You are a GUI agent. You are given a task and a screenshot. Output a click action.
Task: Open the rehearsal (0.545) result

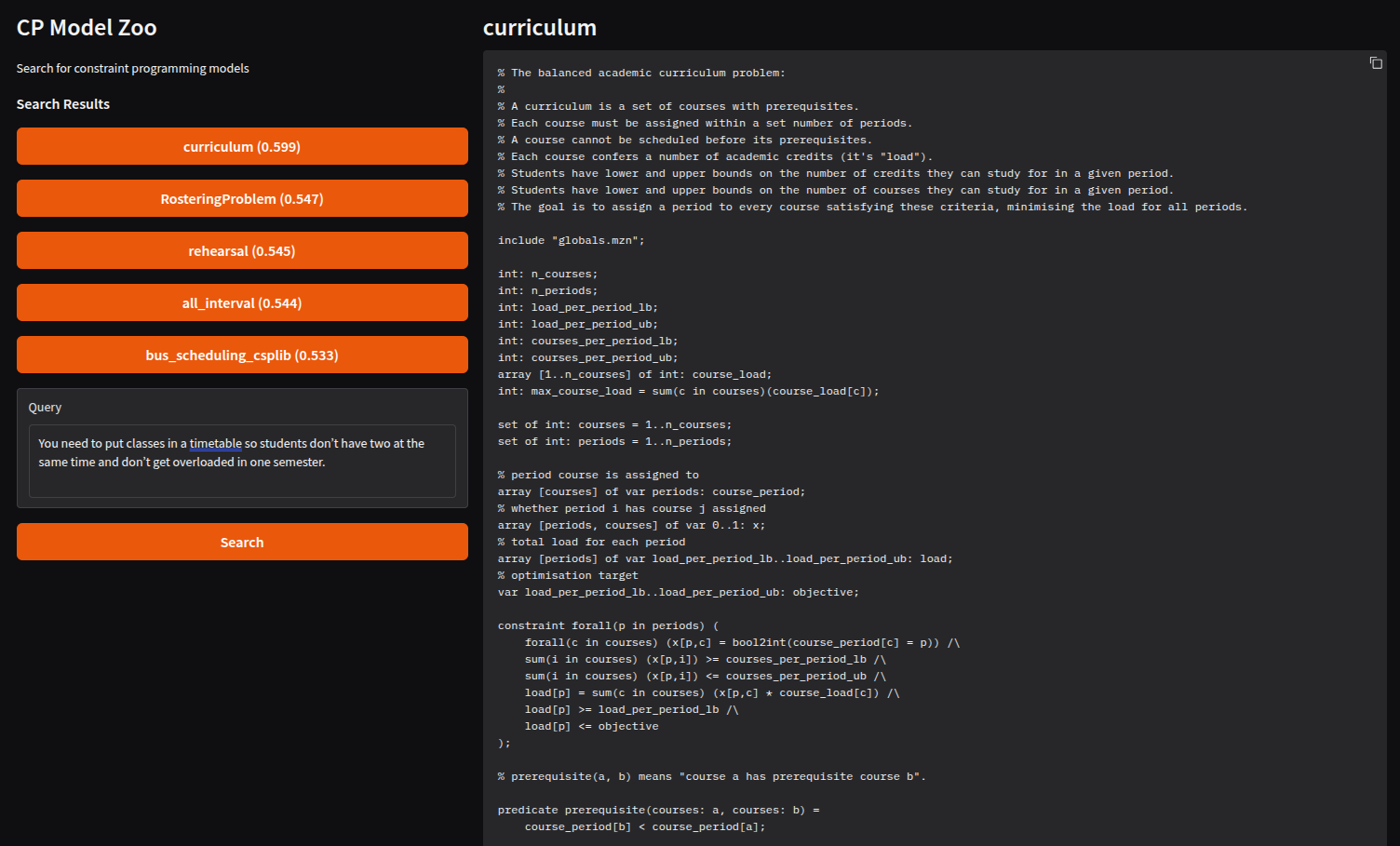click(242, 251)
